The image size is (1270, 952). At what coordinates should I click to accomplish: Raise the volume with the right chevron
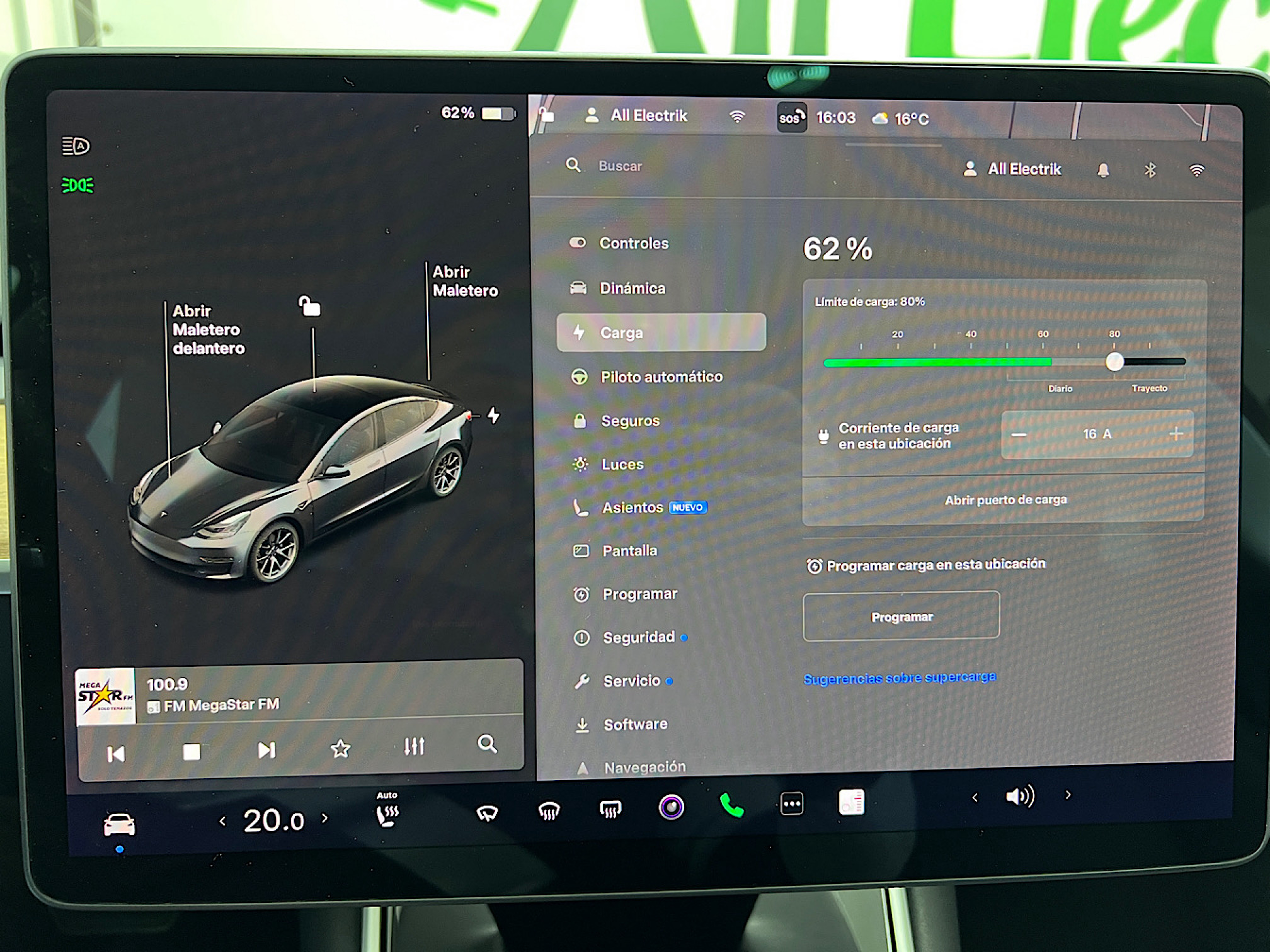[x=1068, y=795]
